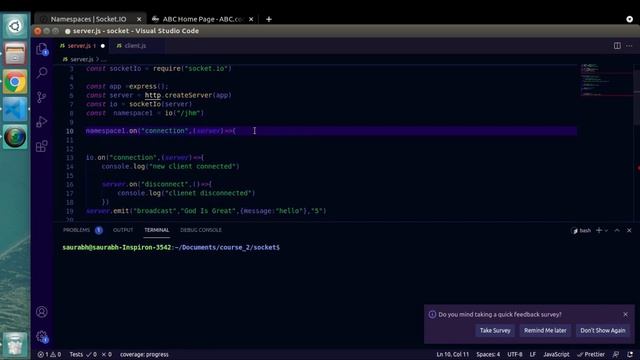640x360 pixels.
Task: Open the Debug Console panel tab
Action: coord(201,230)
